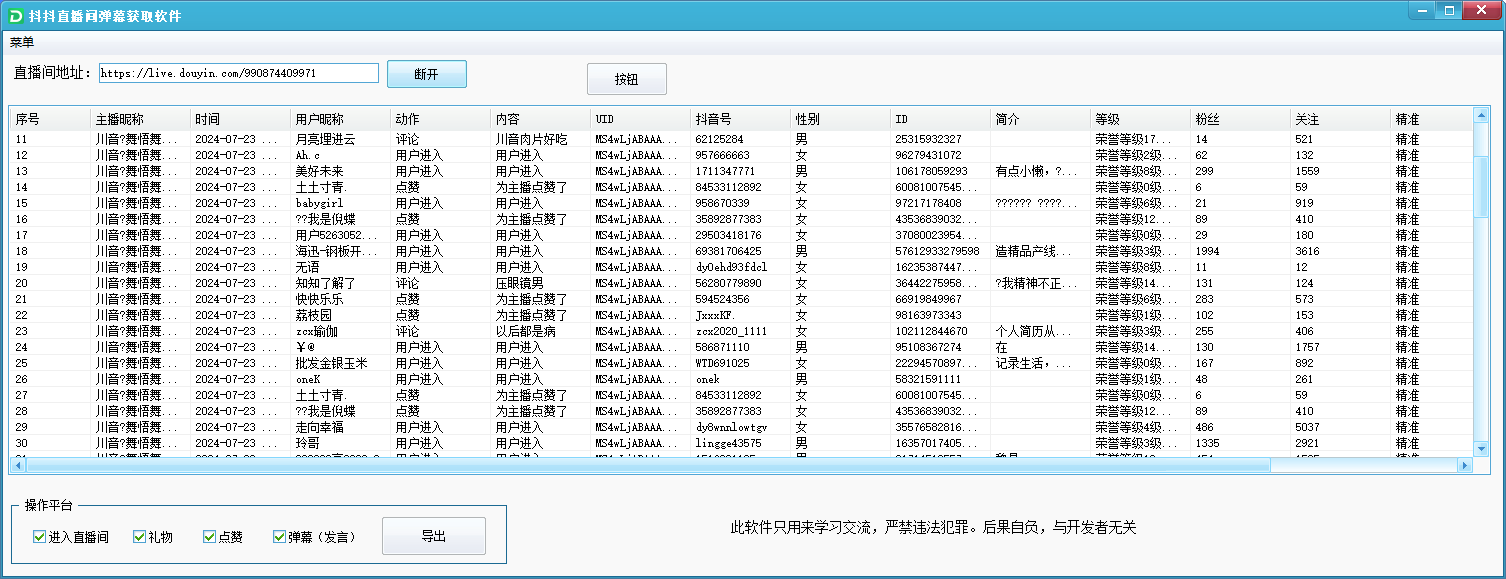Click the vertical scrollbar thumb
The image size is (1506, 579).
(1481, 186)
